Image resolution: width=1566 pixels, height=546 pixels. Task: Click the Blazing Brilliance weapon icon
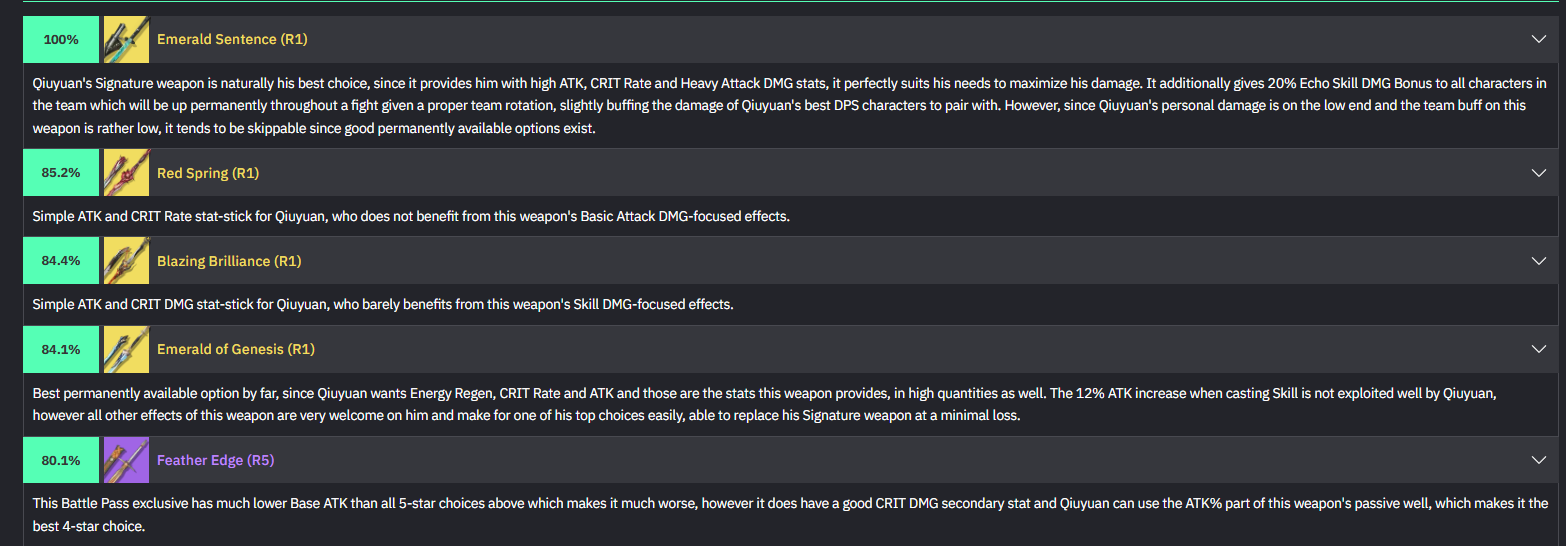[x=126, y=261]
